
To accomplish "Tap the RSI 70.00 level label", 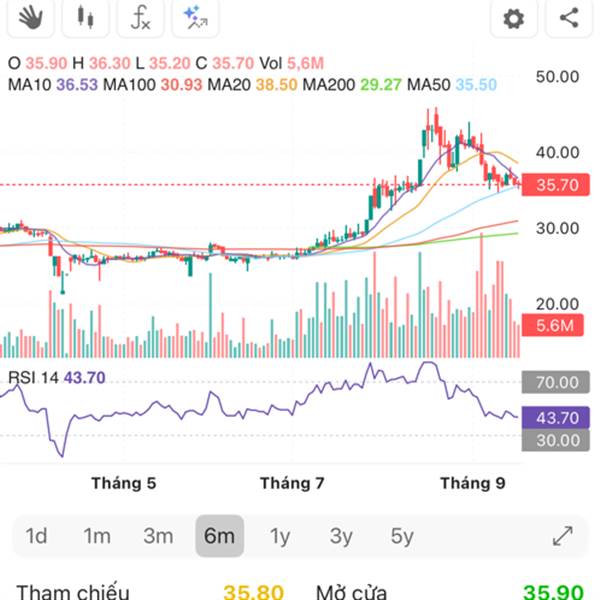I will pos(556,382).
